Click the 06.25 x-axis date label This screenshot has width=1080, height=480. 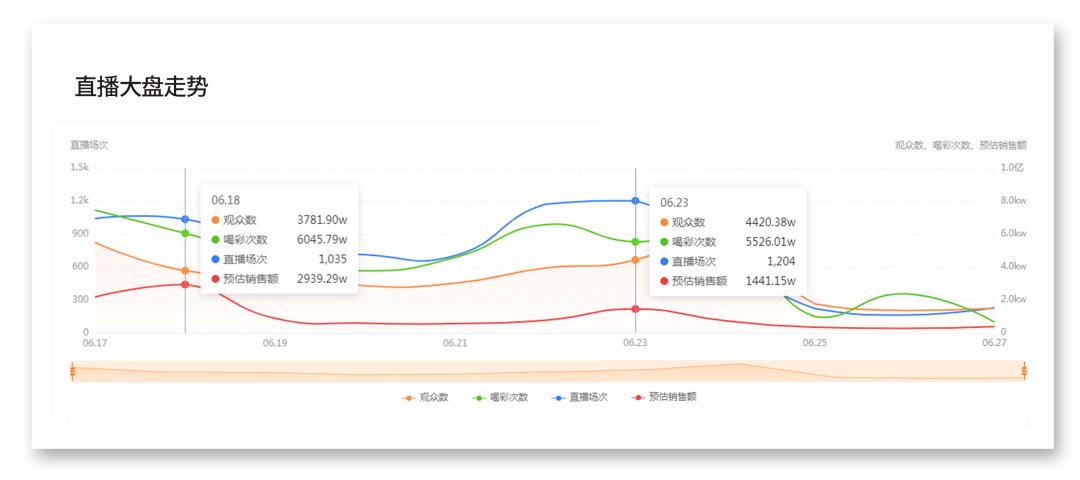(x=815, y=343)
